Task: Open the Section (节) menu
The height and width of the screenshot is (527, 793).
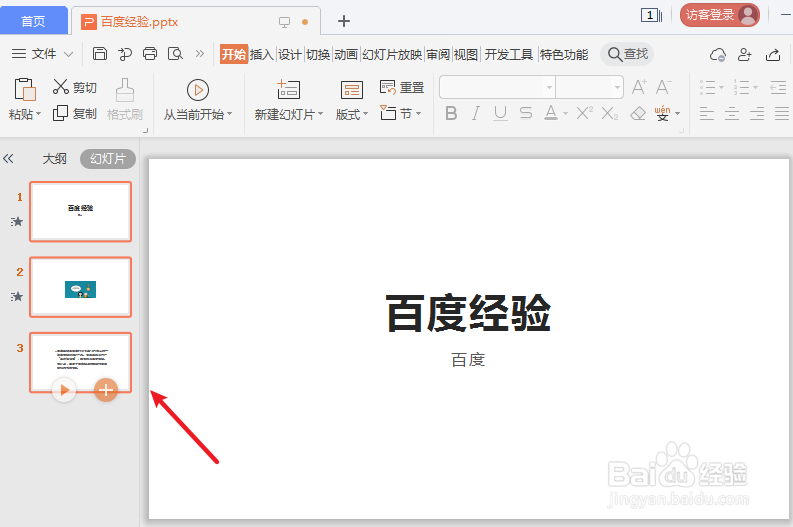Action: tap(401, 113)
